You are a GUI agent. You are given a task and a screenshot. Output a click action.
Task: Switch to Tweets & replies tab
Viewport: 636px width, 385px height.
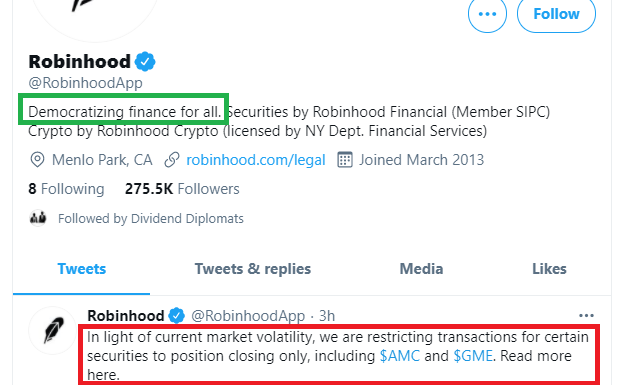click(x=253, y=269)
